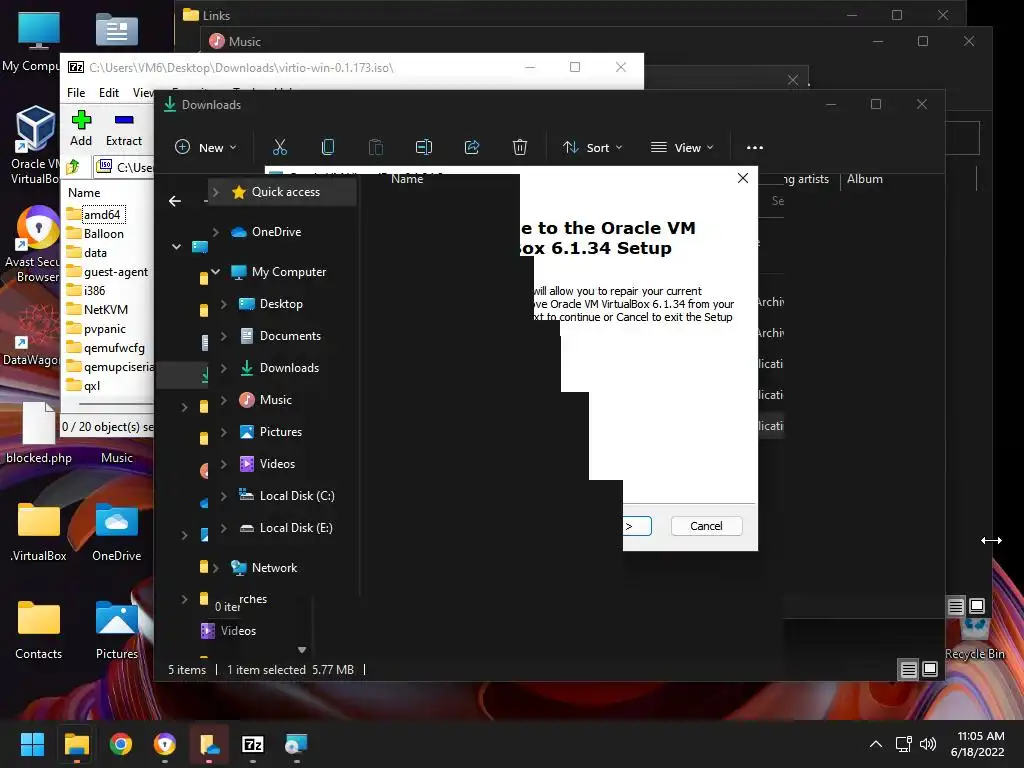
Task: Open File Explorer from the taskbar
Action: pyautogui.click(x=76, y=744)
